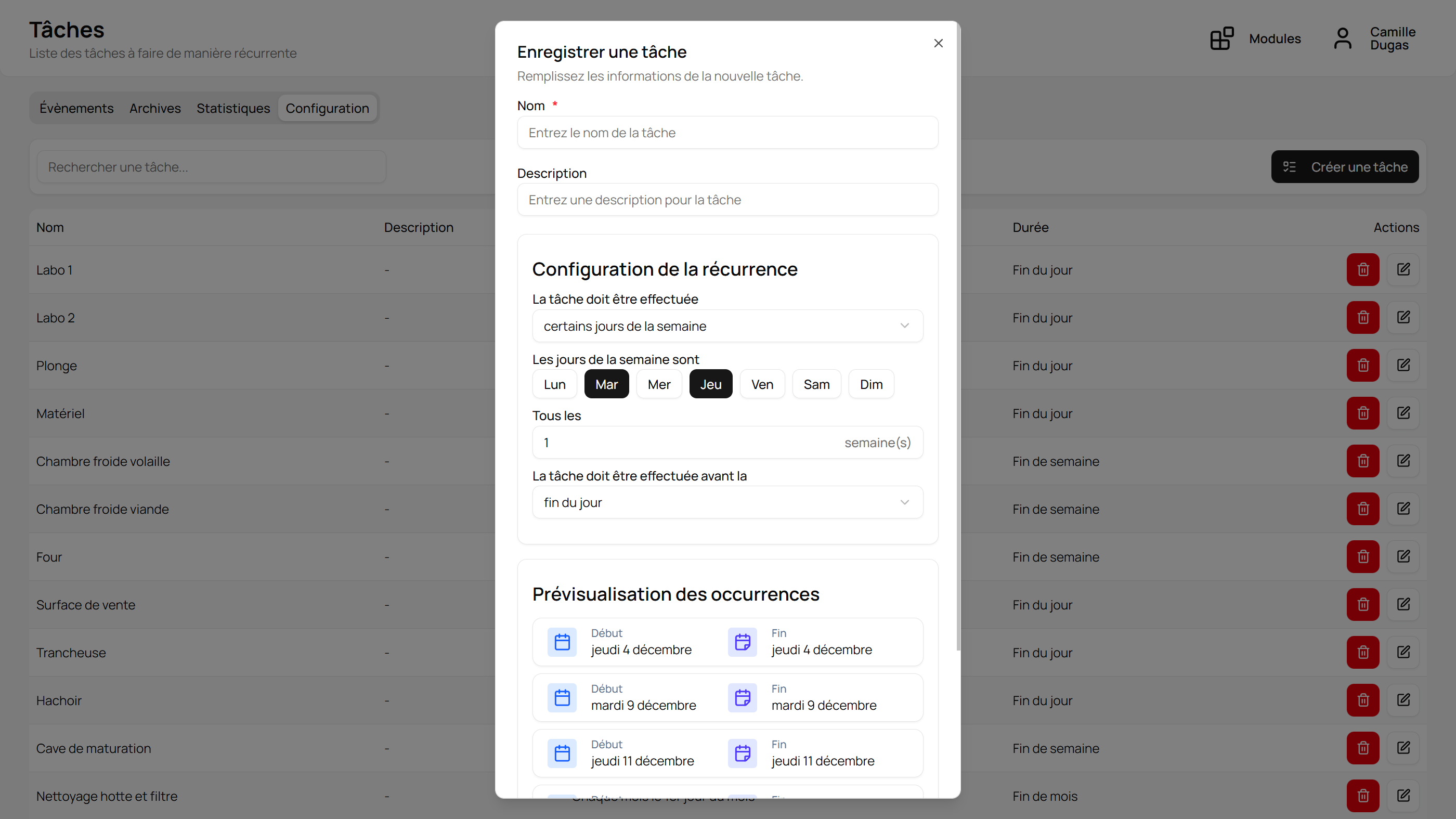The width and height of the screenshot is (1456, 819).
Task: Expand the 'fin du jour' deadline dropdown
Action: (727, 502)
